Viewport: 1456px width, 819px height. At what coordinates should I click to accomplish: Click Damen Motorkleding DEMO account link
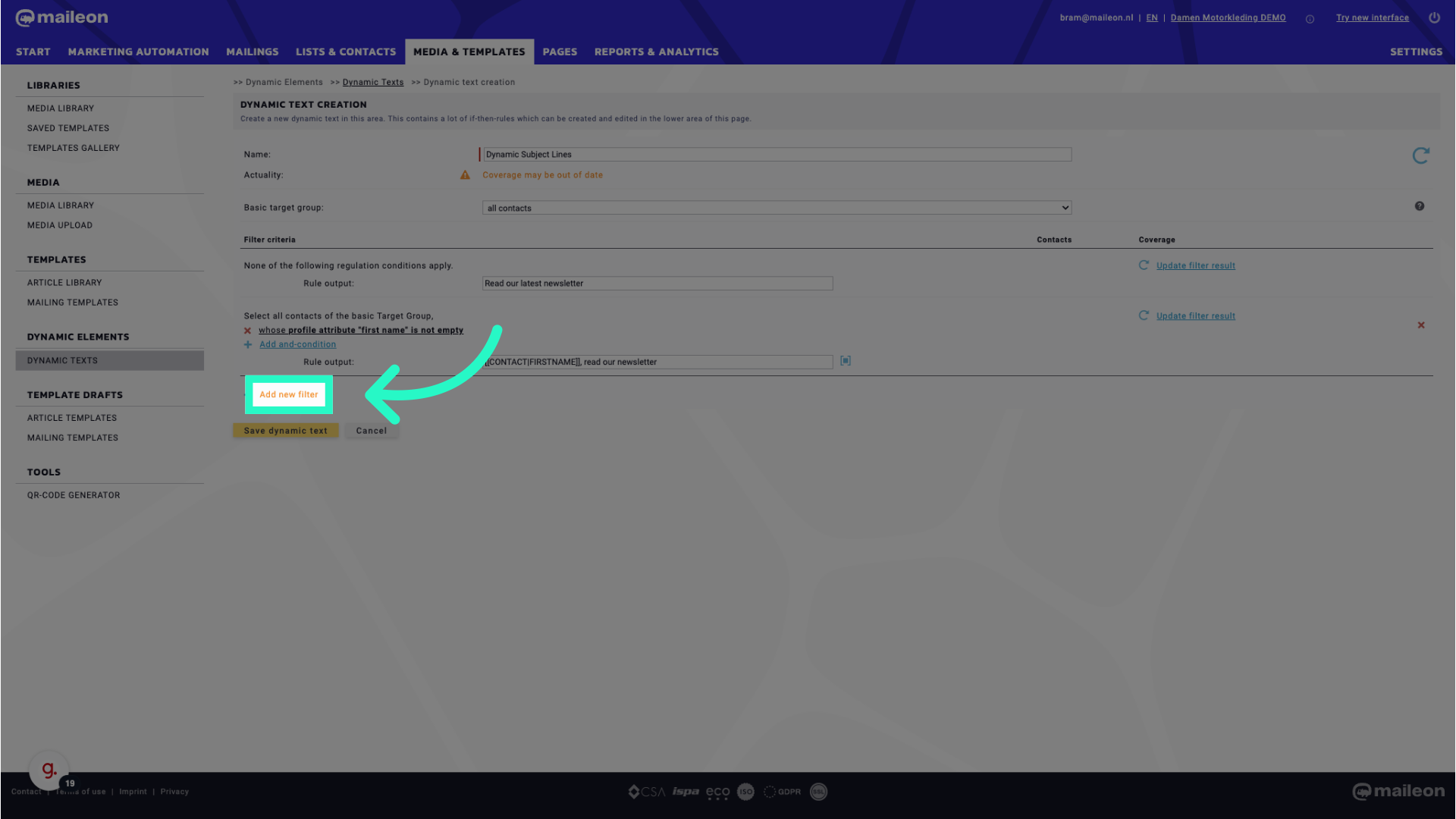tap(1228, 17)
